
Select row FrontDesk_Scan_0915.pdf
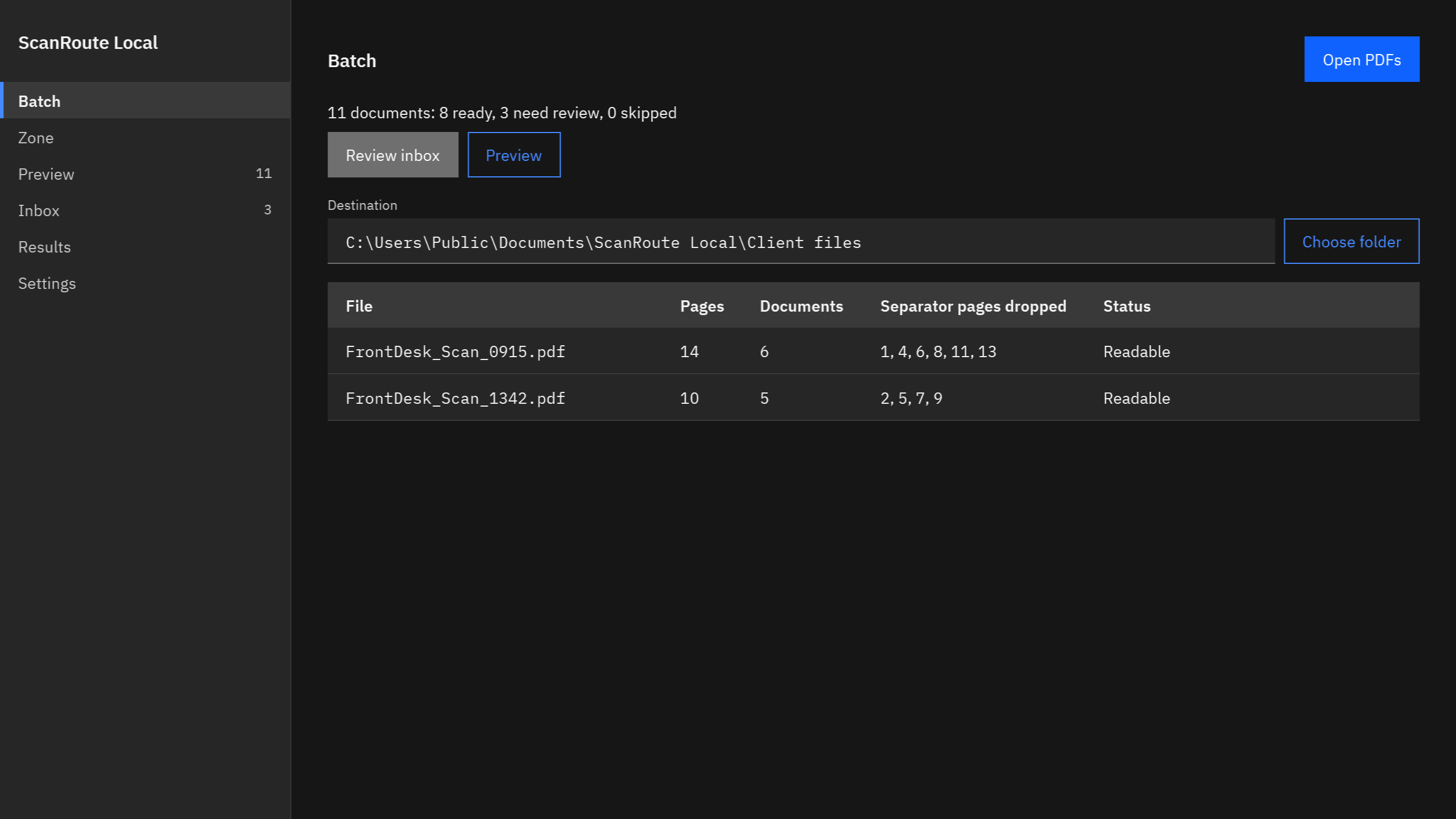(873, 351)
